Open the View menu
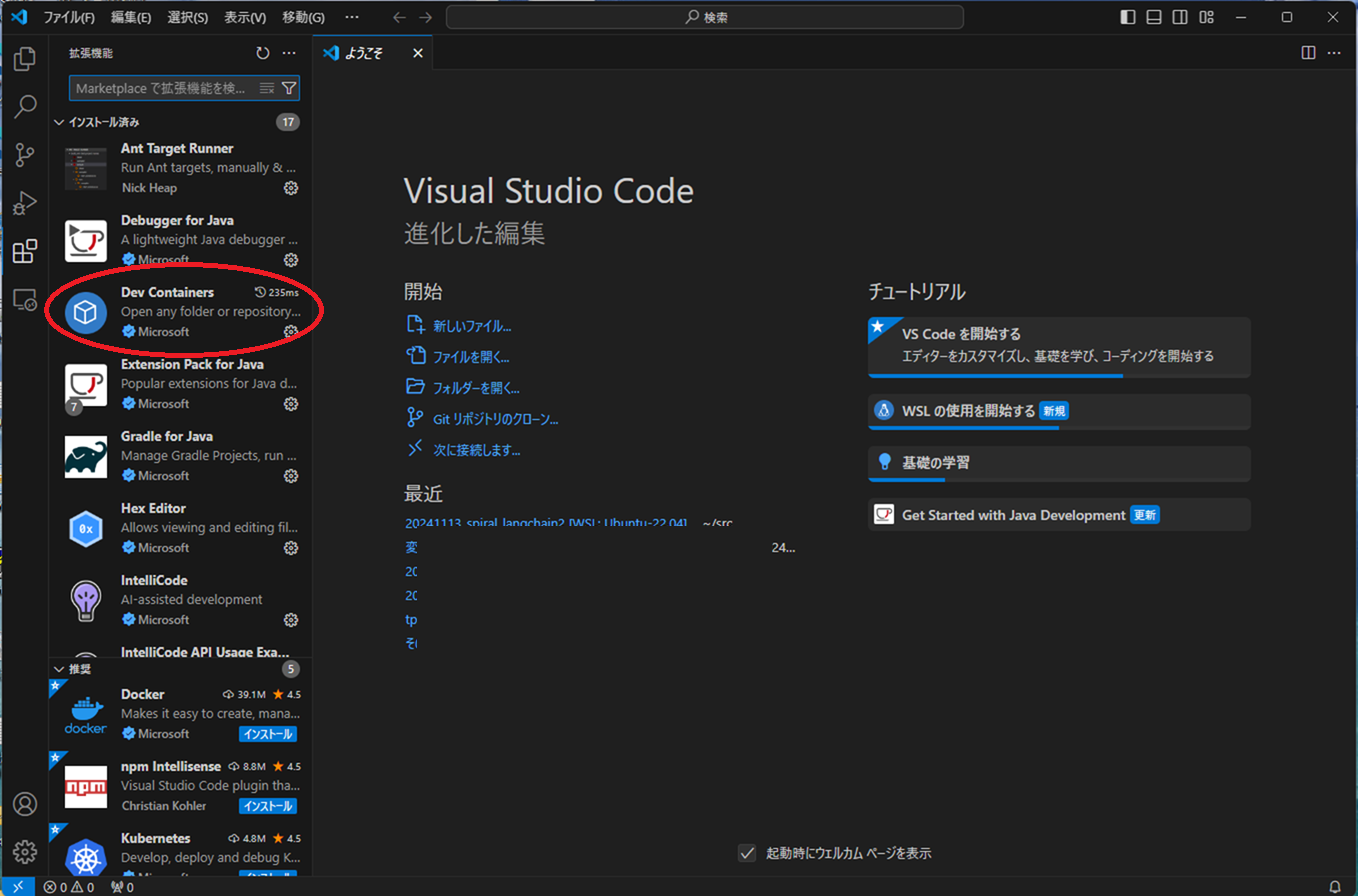Image resolution: width=1358 pixels, height=896 pixels. tap(245, 17)
